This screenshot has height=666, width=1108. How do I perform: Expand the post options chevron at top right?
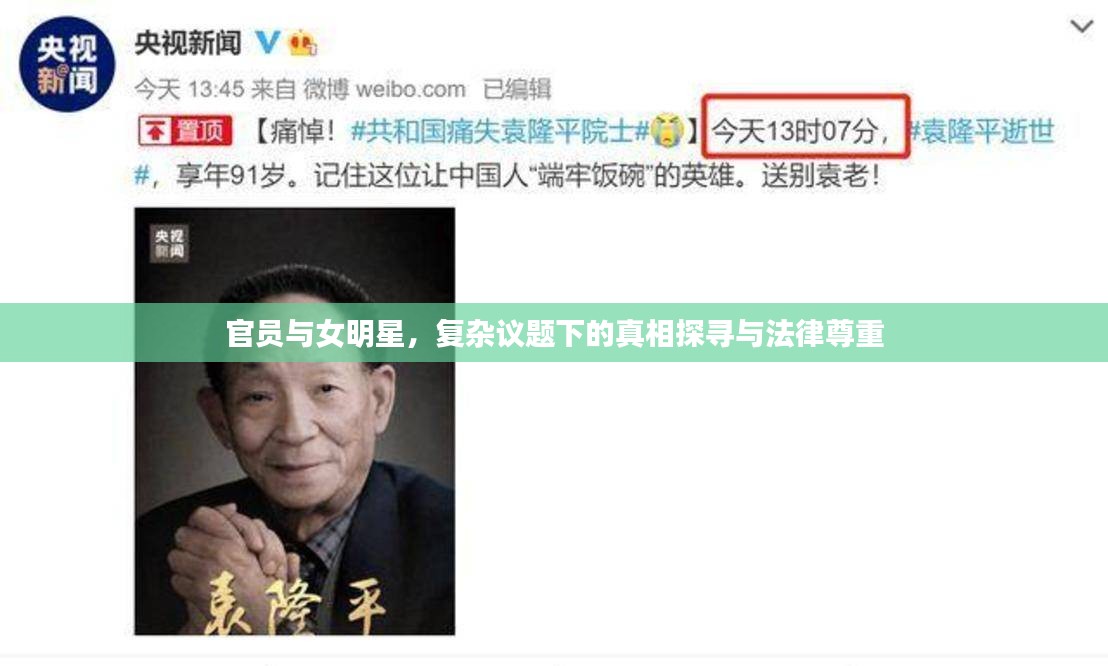pos(1081,28)
